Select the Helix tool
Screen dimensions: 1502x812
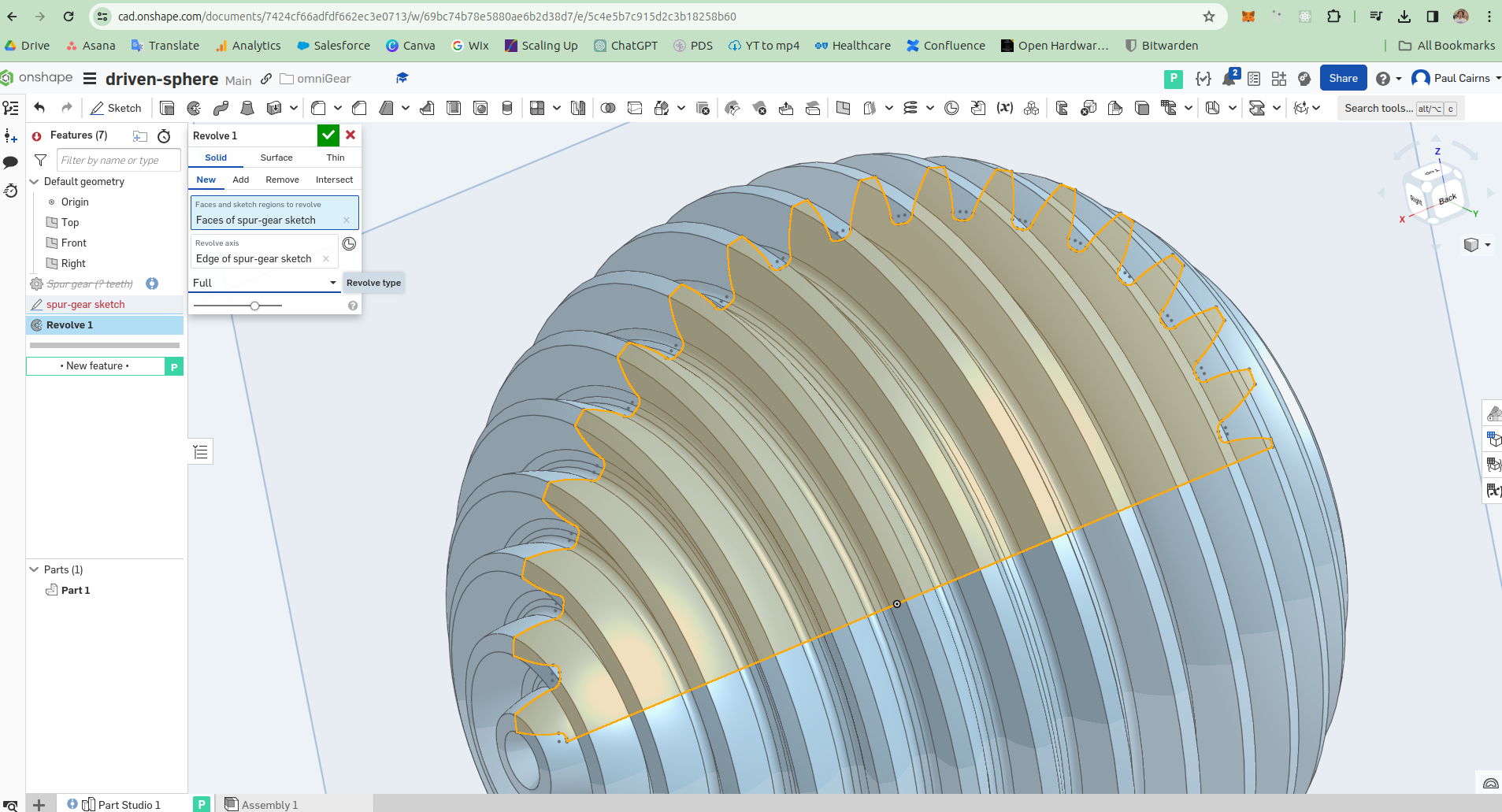pyautogui.click(x=910, y=108)
